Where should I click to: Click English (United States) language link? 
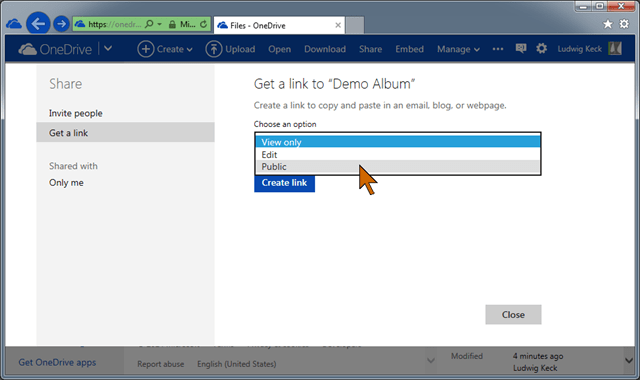[x=237, y=364]
